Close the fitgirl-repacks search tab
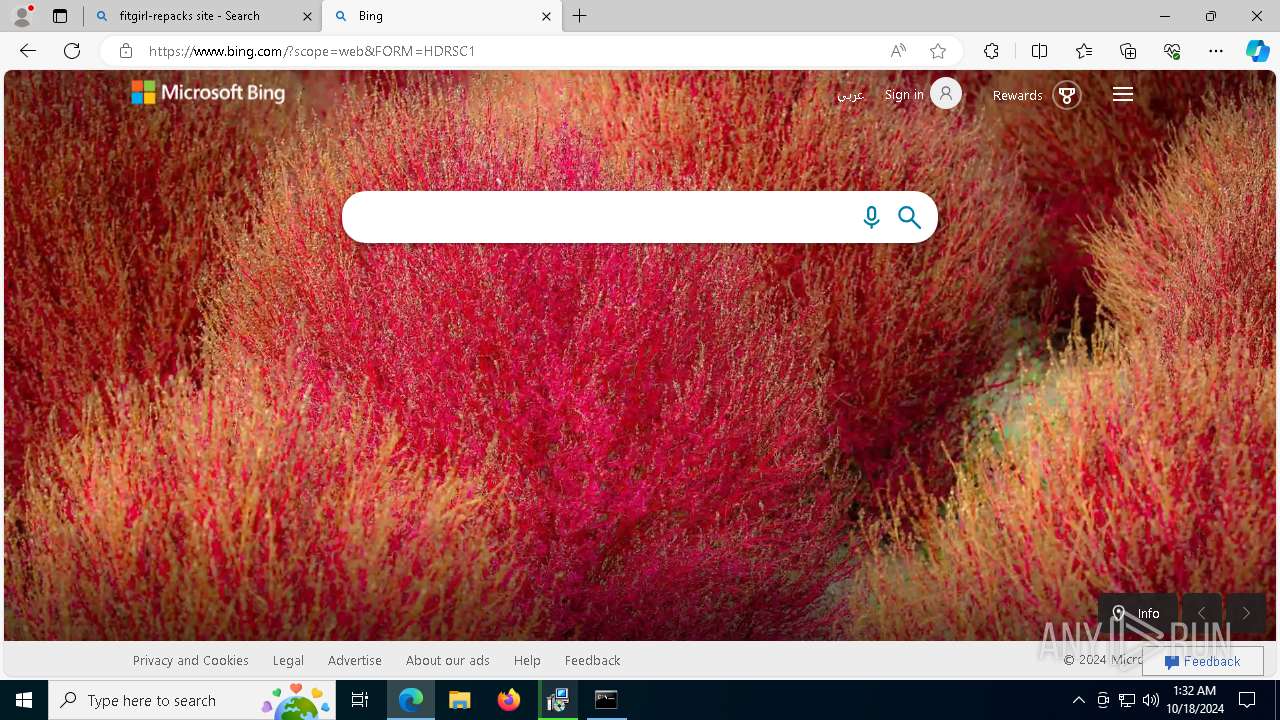The height and width of the screenshot is (720, 1280). pos(307,16)
